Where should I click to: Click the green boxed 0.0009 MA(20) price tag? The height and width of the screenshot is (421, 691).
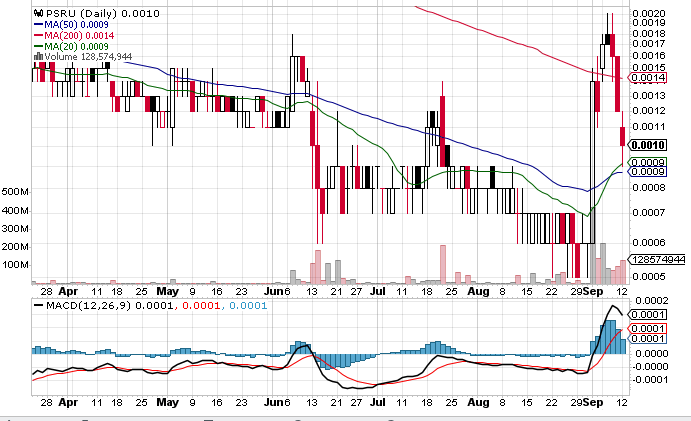pos(648,162)
